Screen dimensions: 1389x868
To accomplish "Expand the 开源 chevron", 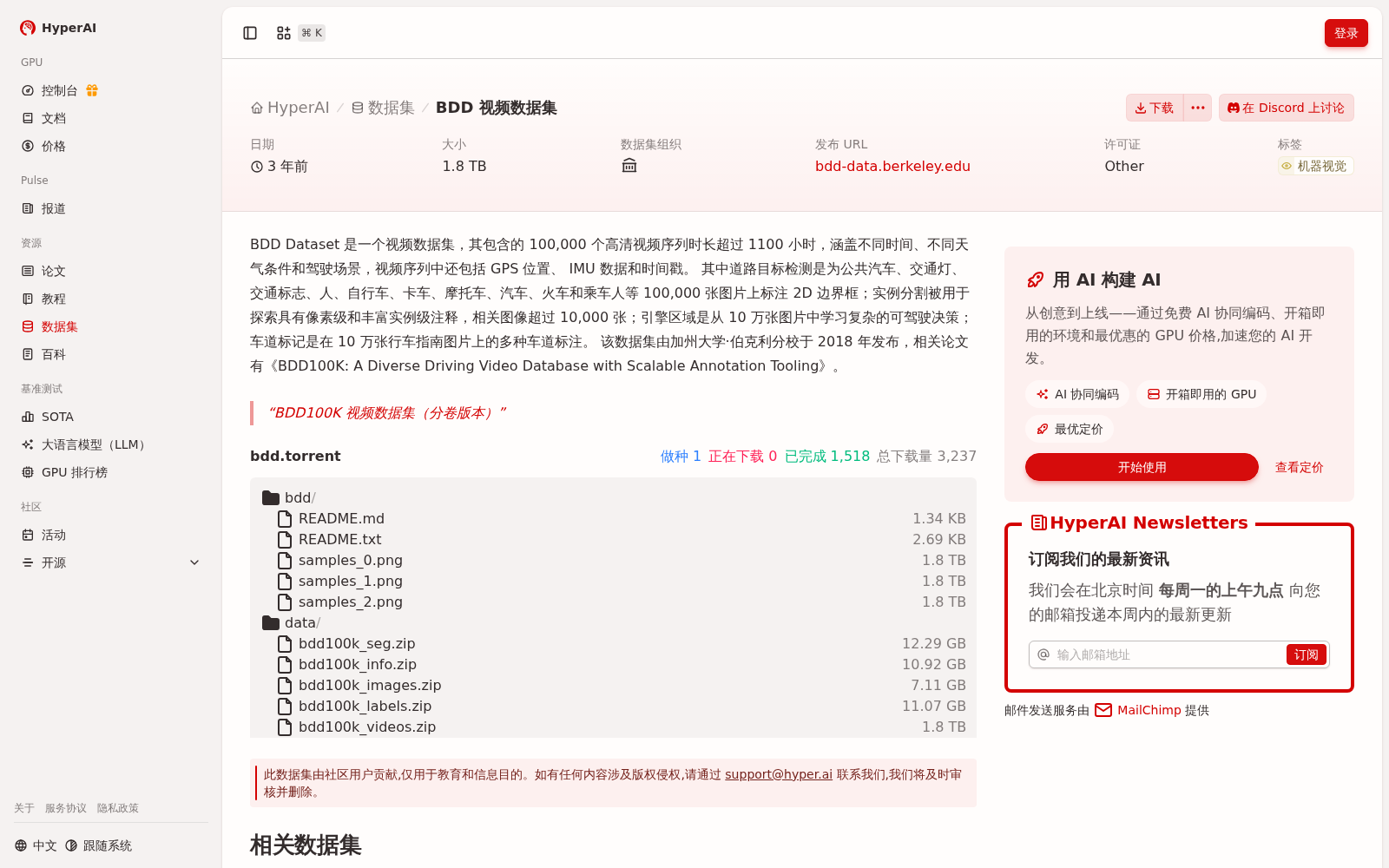I will [x=194, y=562].
